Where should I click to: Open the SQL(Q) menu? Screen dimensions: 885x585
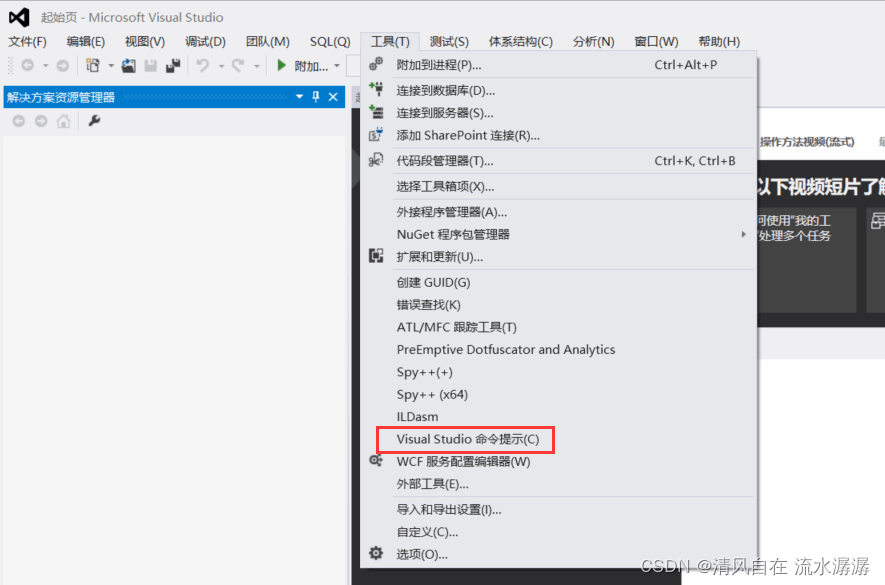(x=330, y=42)
